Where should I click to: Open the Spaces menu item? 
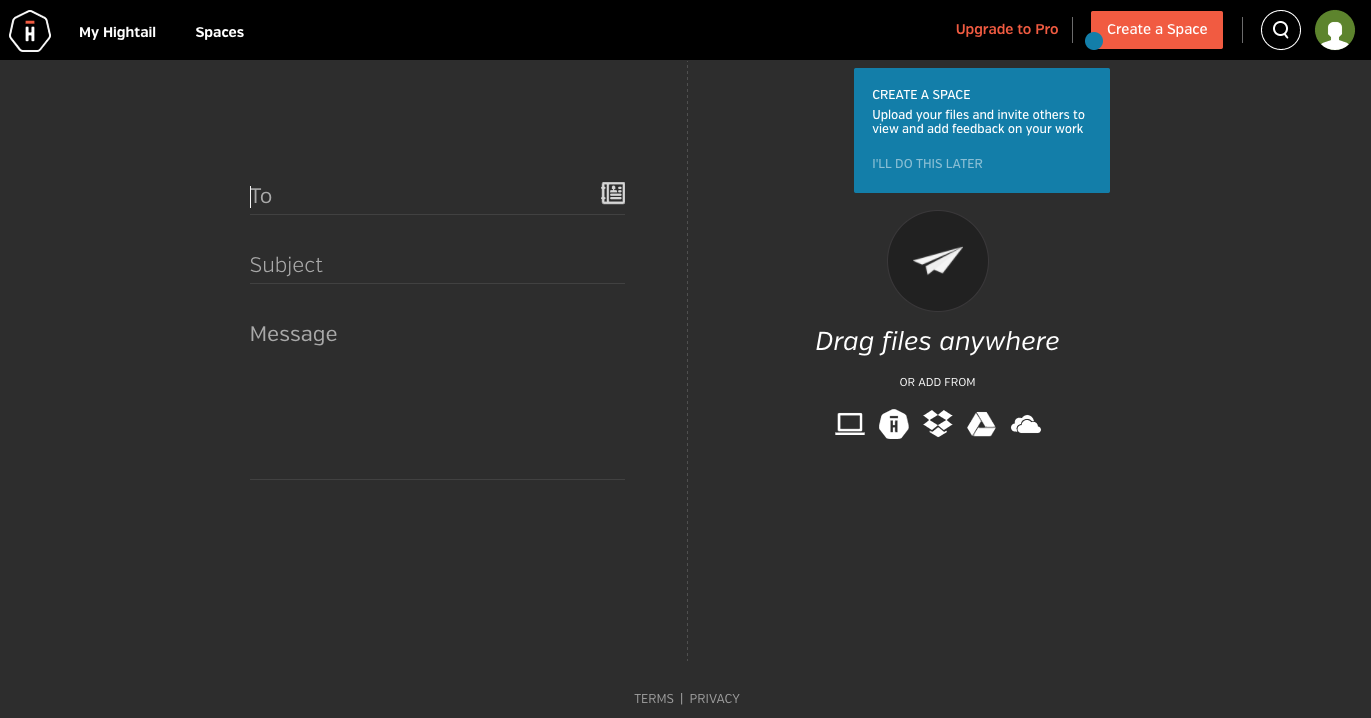click(x=220, y=32)
